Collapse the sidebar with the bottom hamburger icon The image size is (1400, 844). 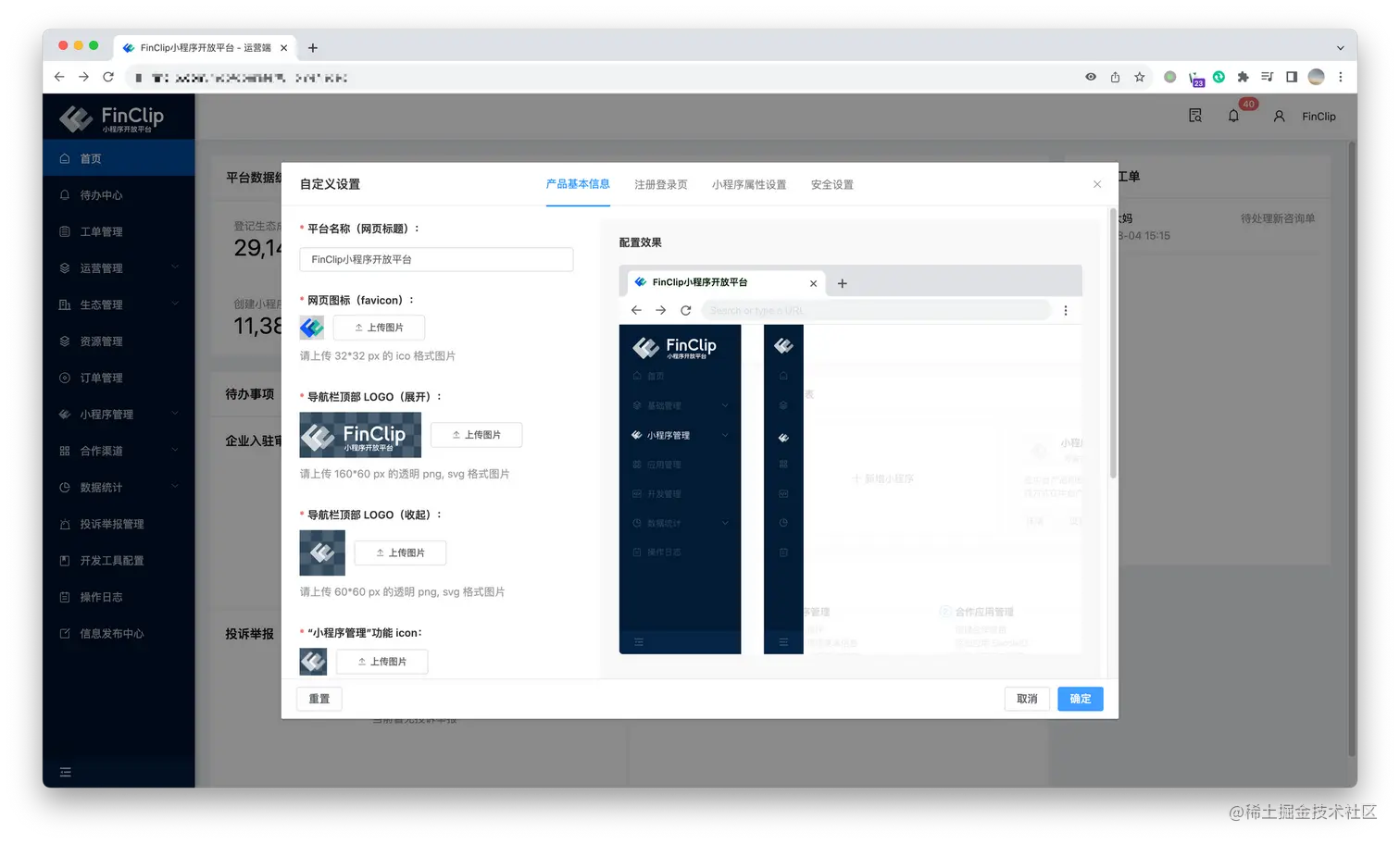pos(66,772)
